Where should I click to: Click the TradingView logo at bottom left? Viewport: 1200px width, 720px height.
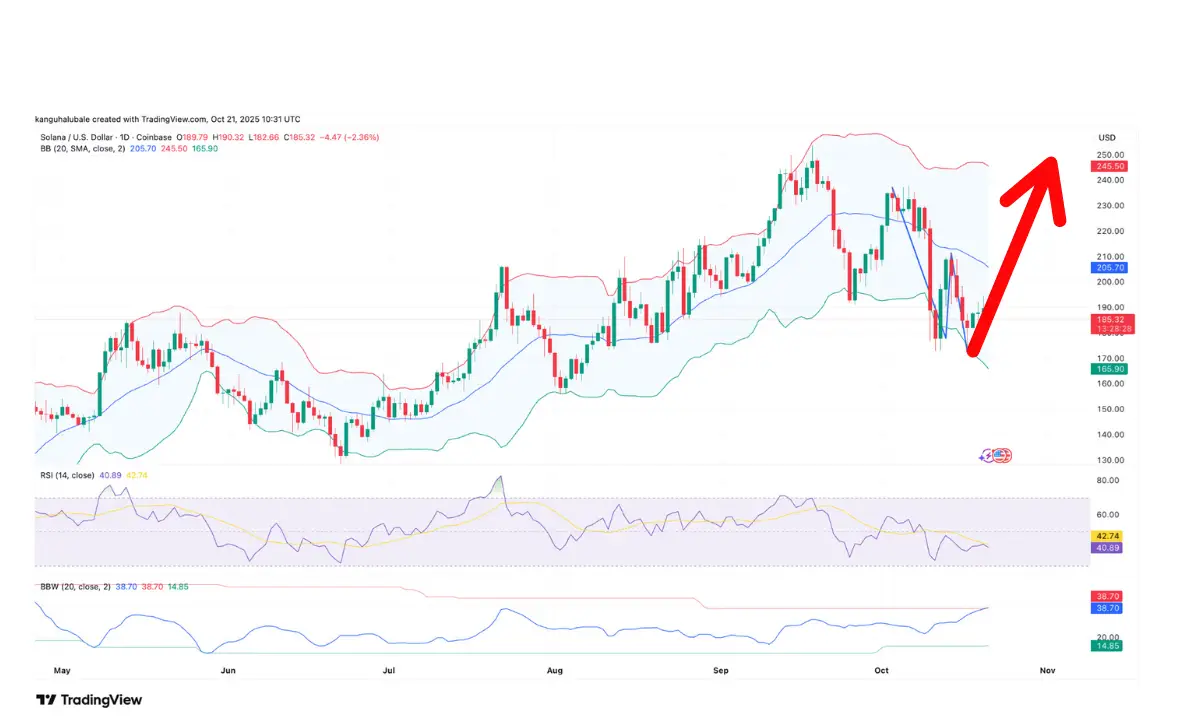click(88, 700)
